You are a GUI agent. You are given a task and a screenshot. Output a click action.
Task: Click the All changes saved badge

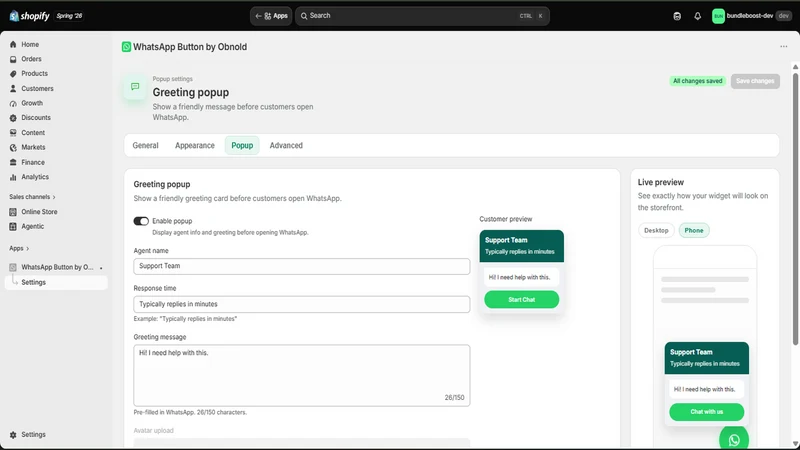tap(697, 81)
